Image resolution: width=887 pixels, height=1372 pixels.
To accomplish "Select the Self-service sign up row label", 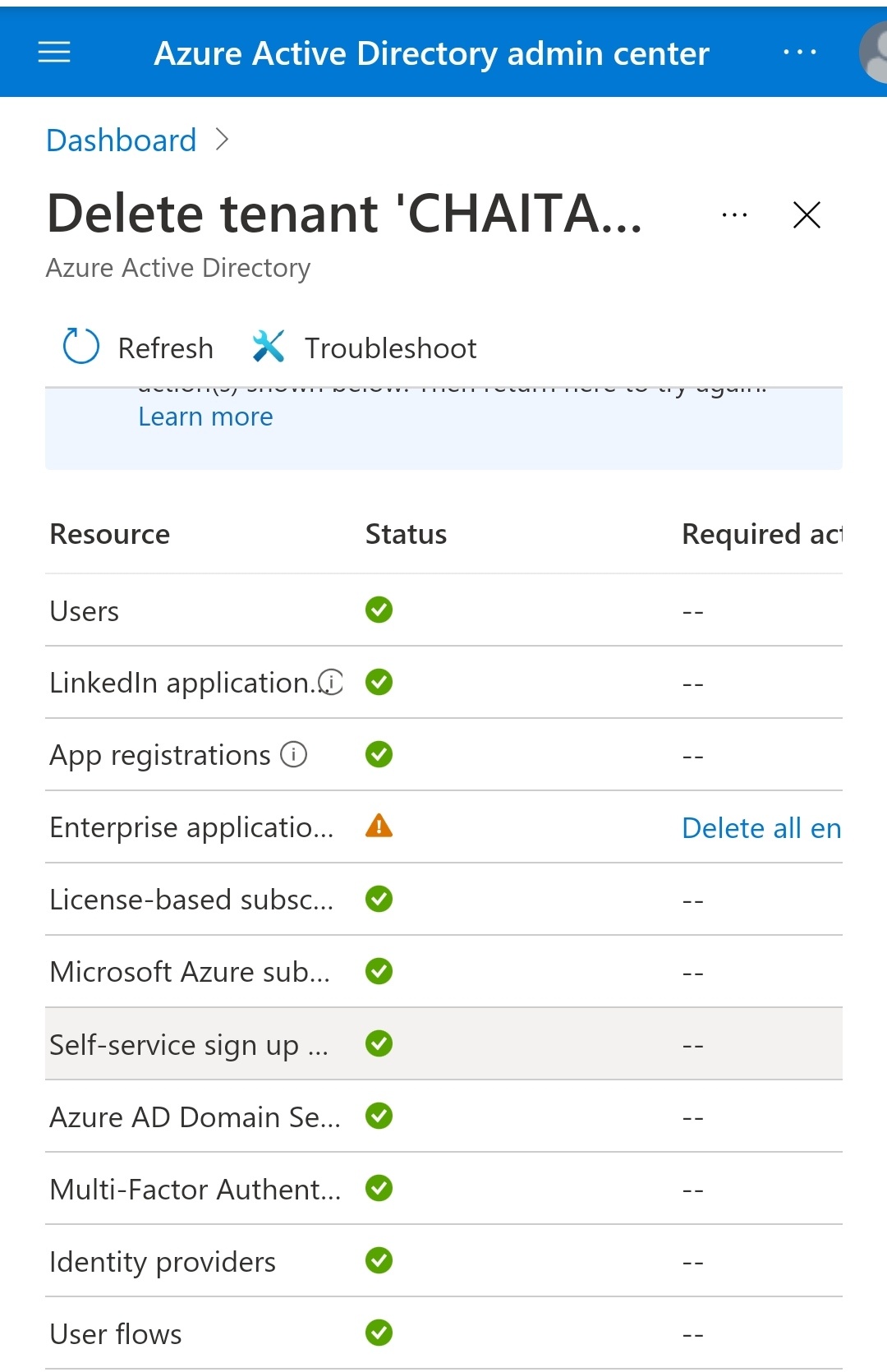I will 189,1045.
